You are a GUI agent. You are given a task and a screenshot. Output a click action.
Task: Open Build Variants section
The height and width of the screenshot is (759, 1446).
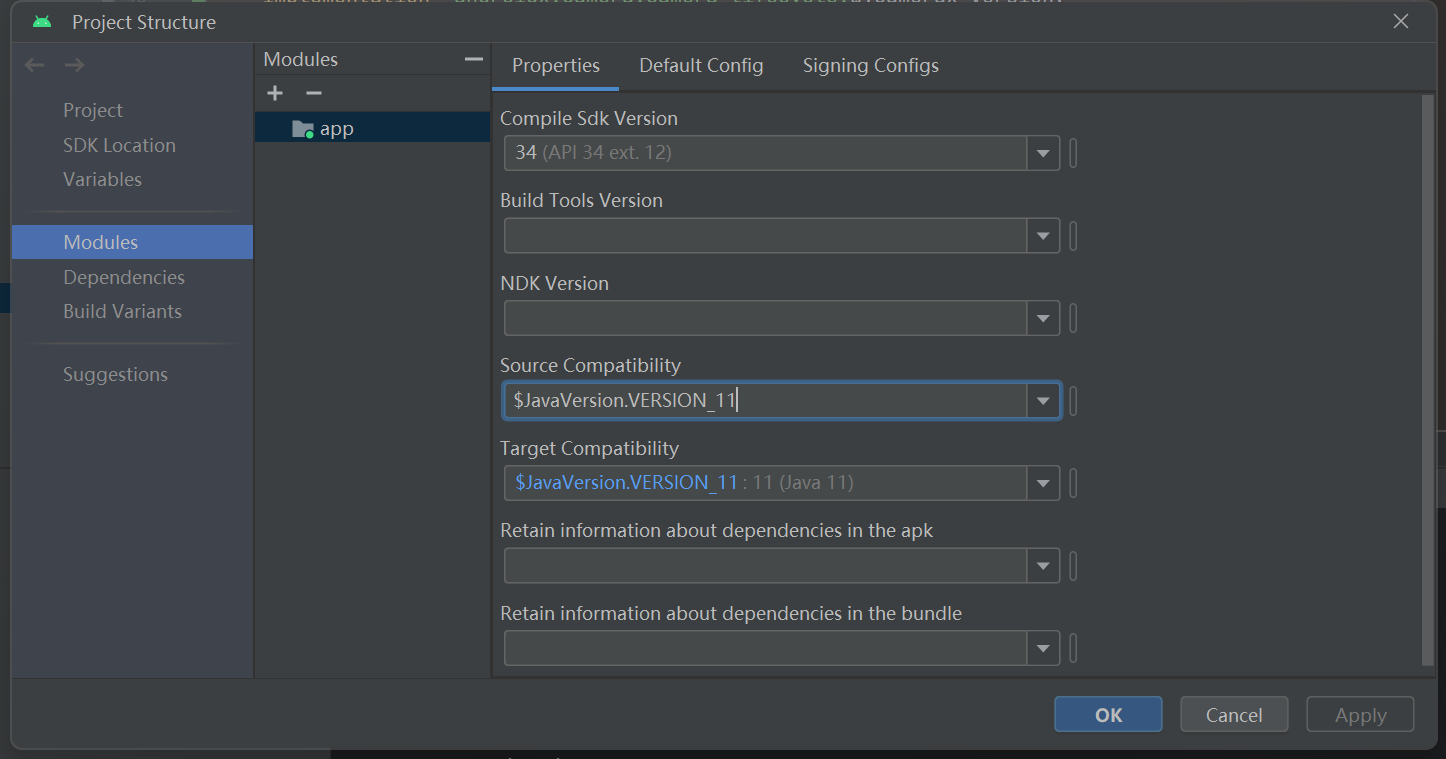tap(122, 311)
